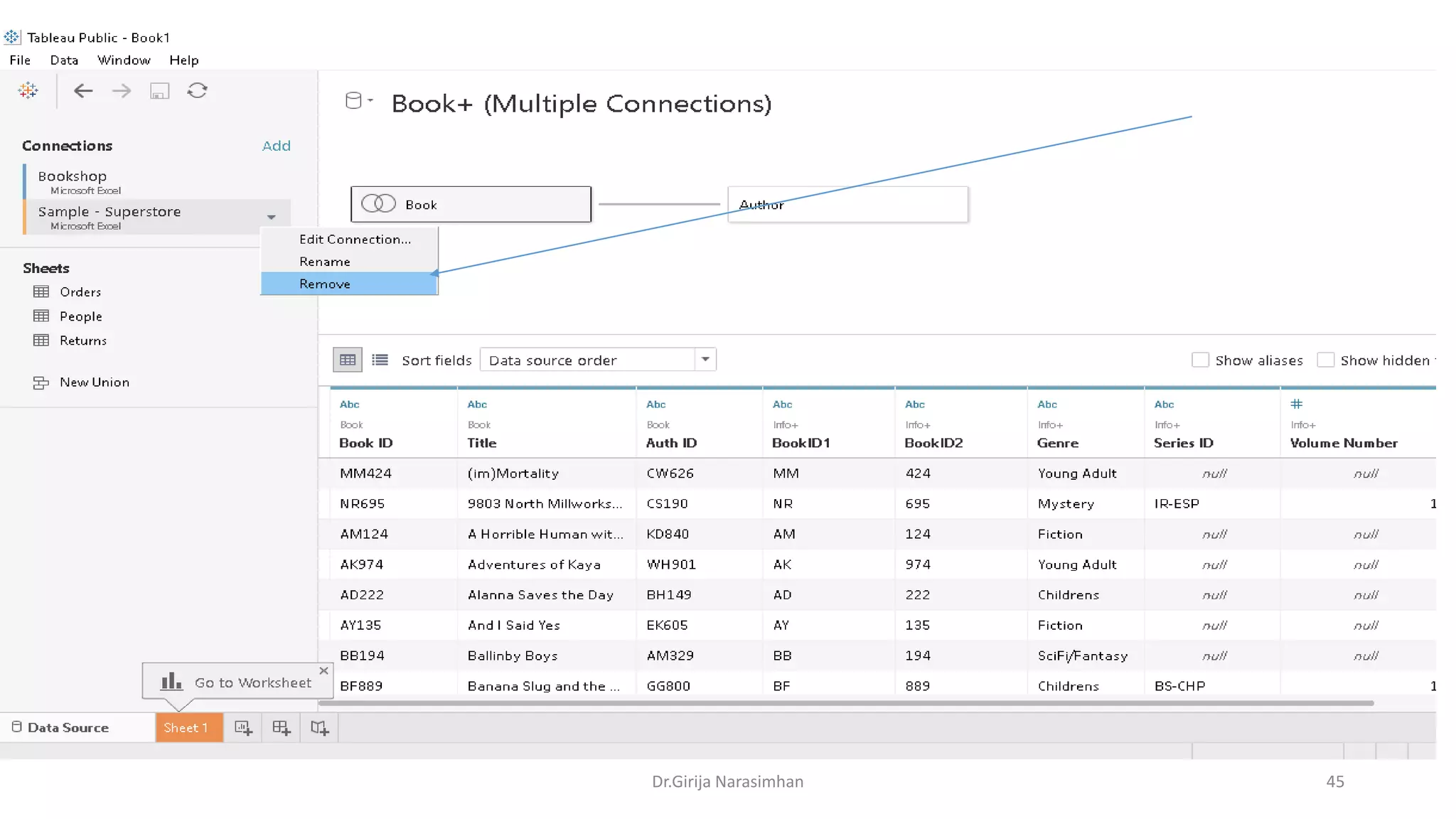This screenshot has width=1456, height=819.
Task: Click the new story tab icon
Action: click(x=319, y=728)
